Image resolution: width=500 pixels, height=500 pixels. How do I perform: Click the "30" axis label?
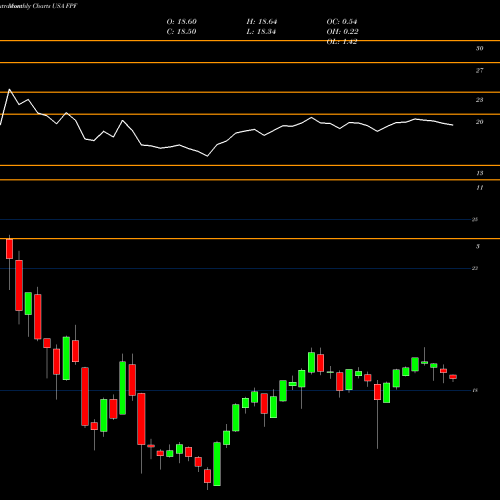479,48
